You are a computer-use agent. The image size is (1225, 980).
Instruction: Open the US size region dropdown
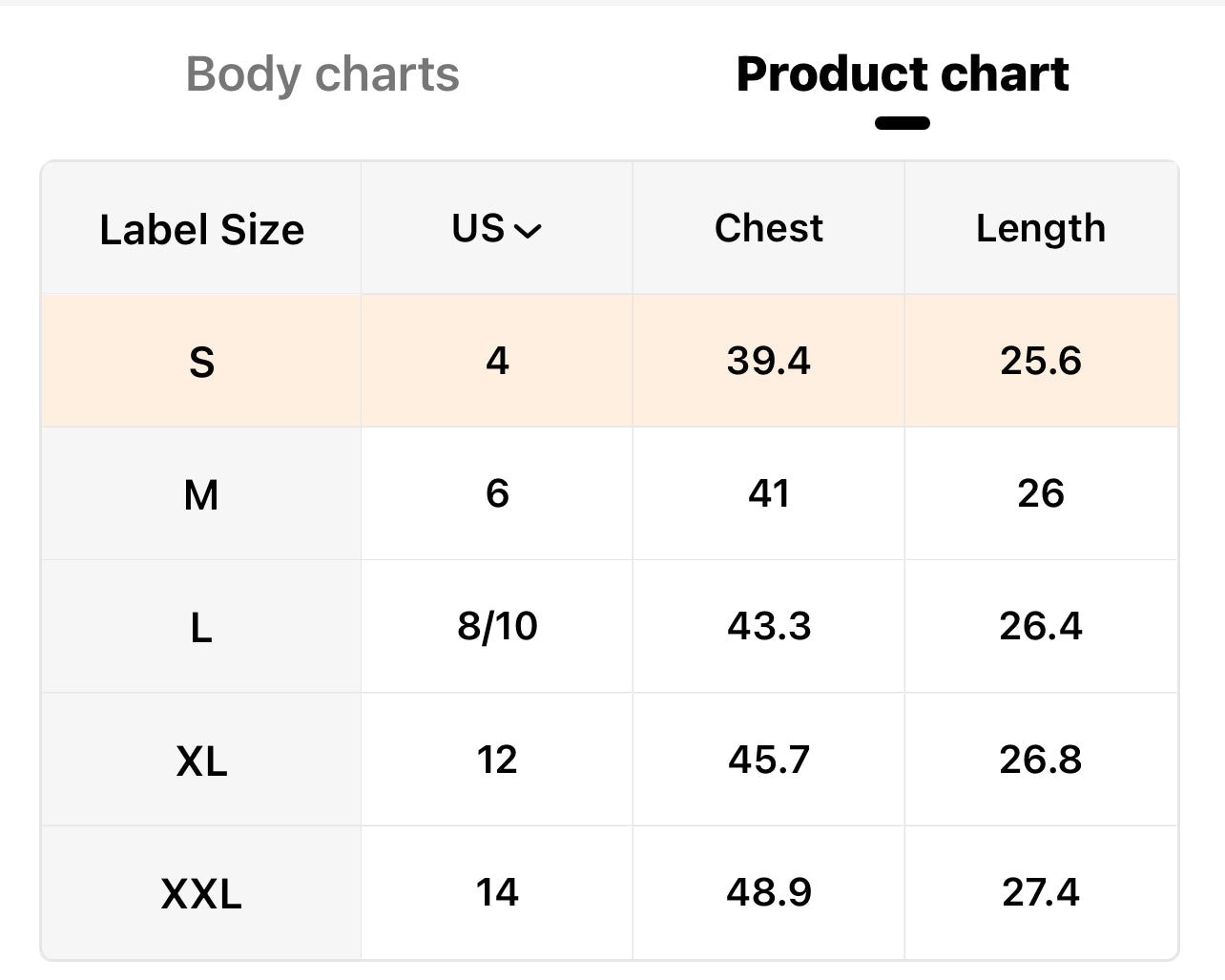[496, 229]
